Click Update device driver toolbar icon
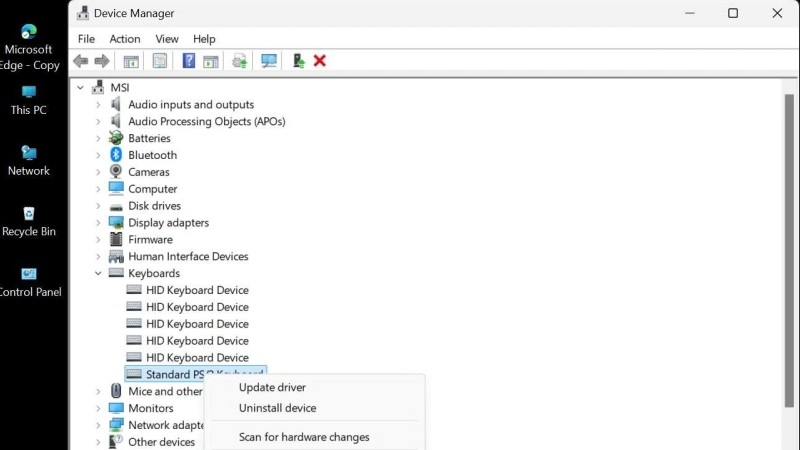The width and height of the screenshot is (800, 450). click(240, 61)
